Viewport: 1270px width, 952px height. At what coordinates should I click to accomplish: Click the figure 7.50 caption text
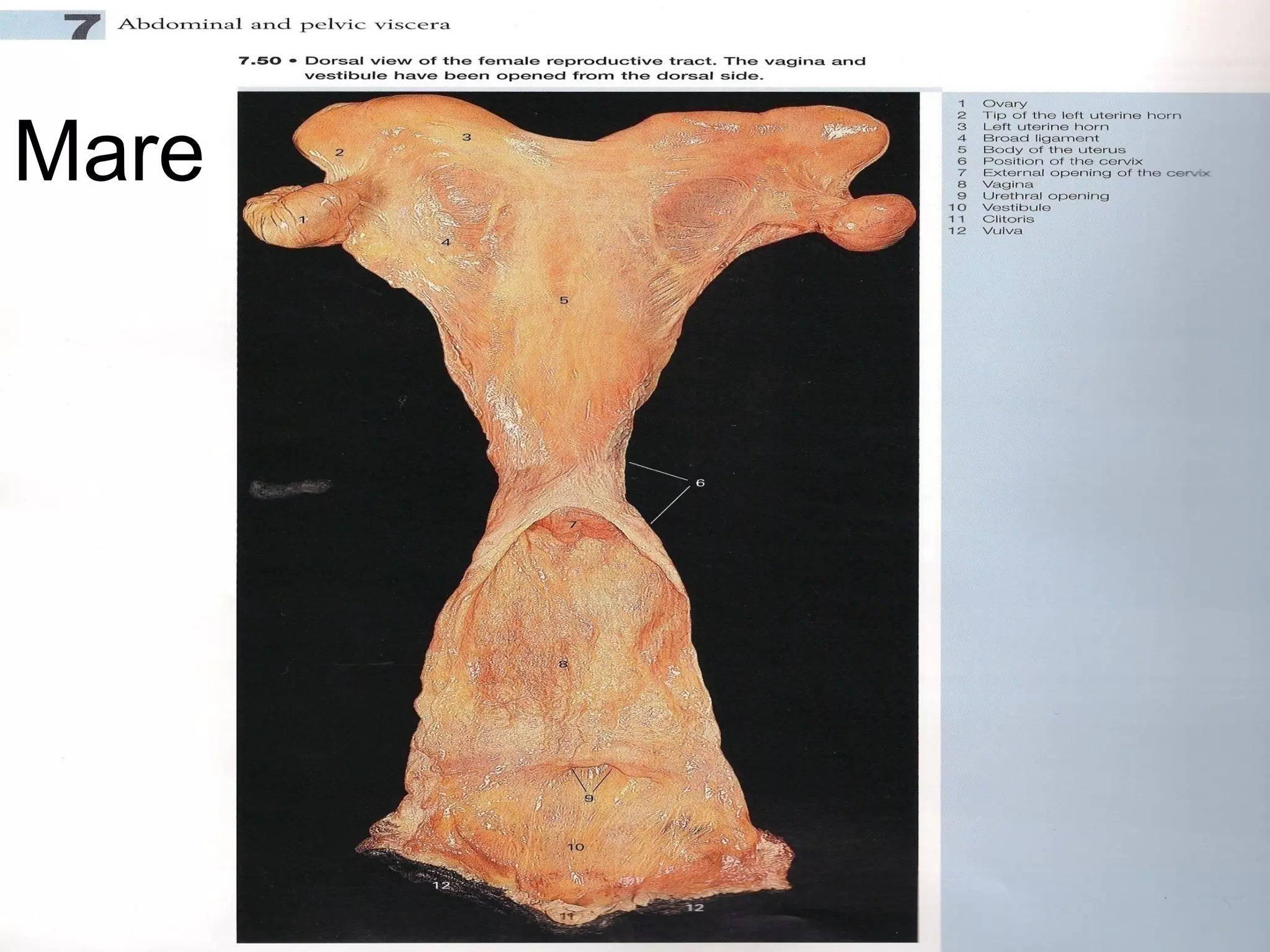click(x=552, y=69)
